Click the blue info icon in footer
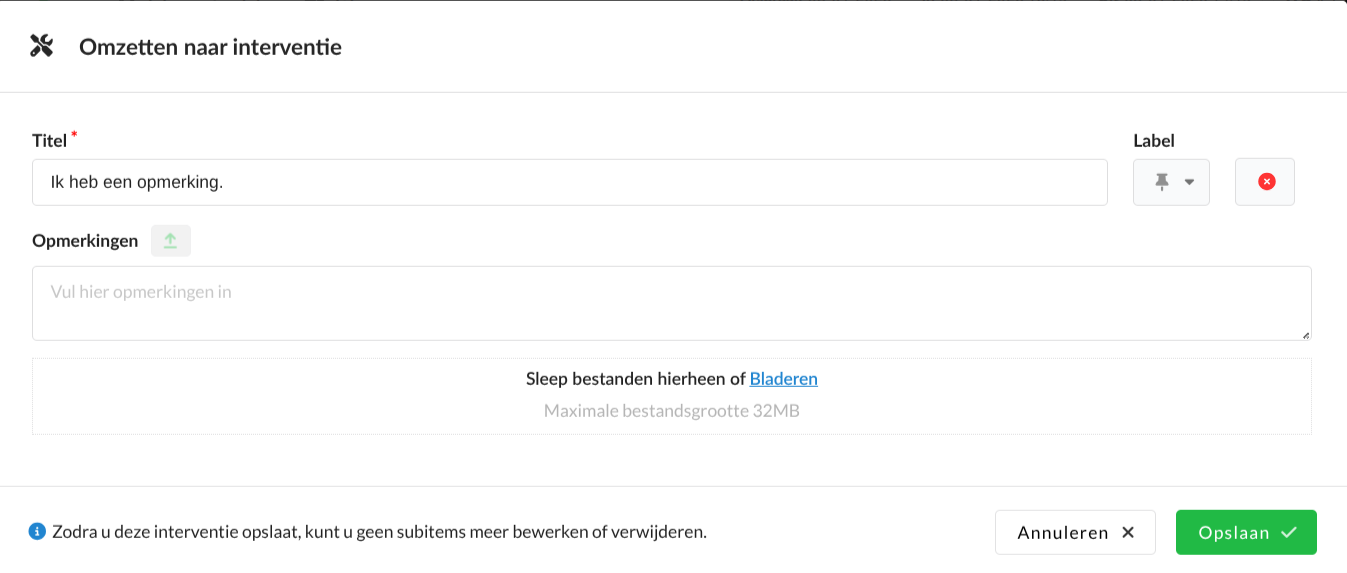 pyautogui.click(x=37, y=531)
